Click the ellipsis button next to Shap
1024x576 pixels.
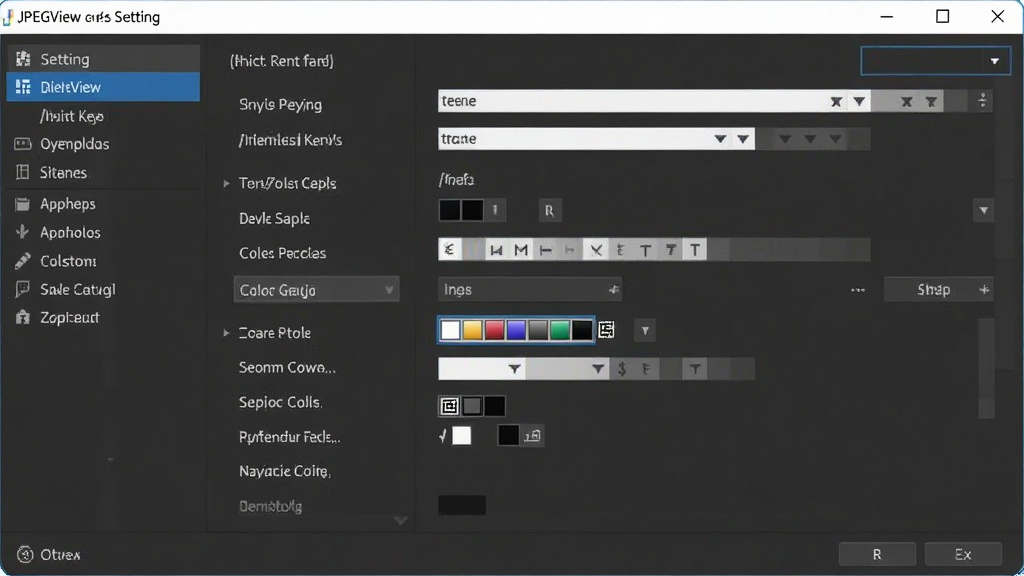pyautogui.click(x=857, y=290)
